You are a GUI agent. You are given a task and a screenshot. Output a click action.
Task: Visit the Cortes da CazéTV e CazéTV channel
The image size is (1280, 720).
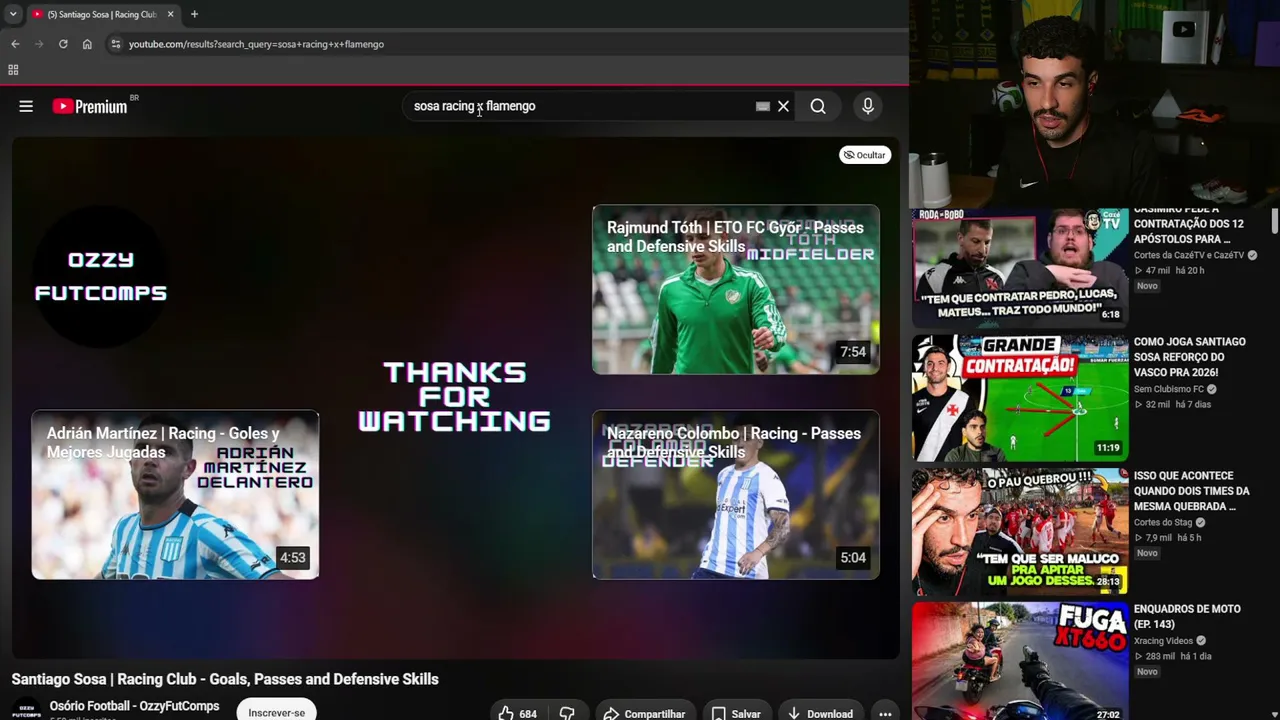tap(1189, 255)
